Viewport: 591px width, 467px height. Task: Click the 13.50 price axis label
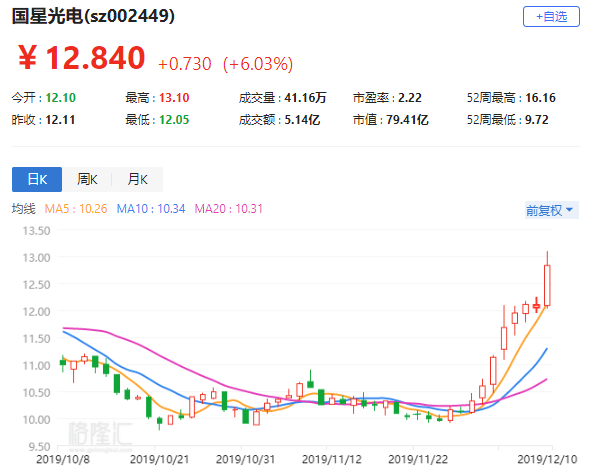pos(36,231)
